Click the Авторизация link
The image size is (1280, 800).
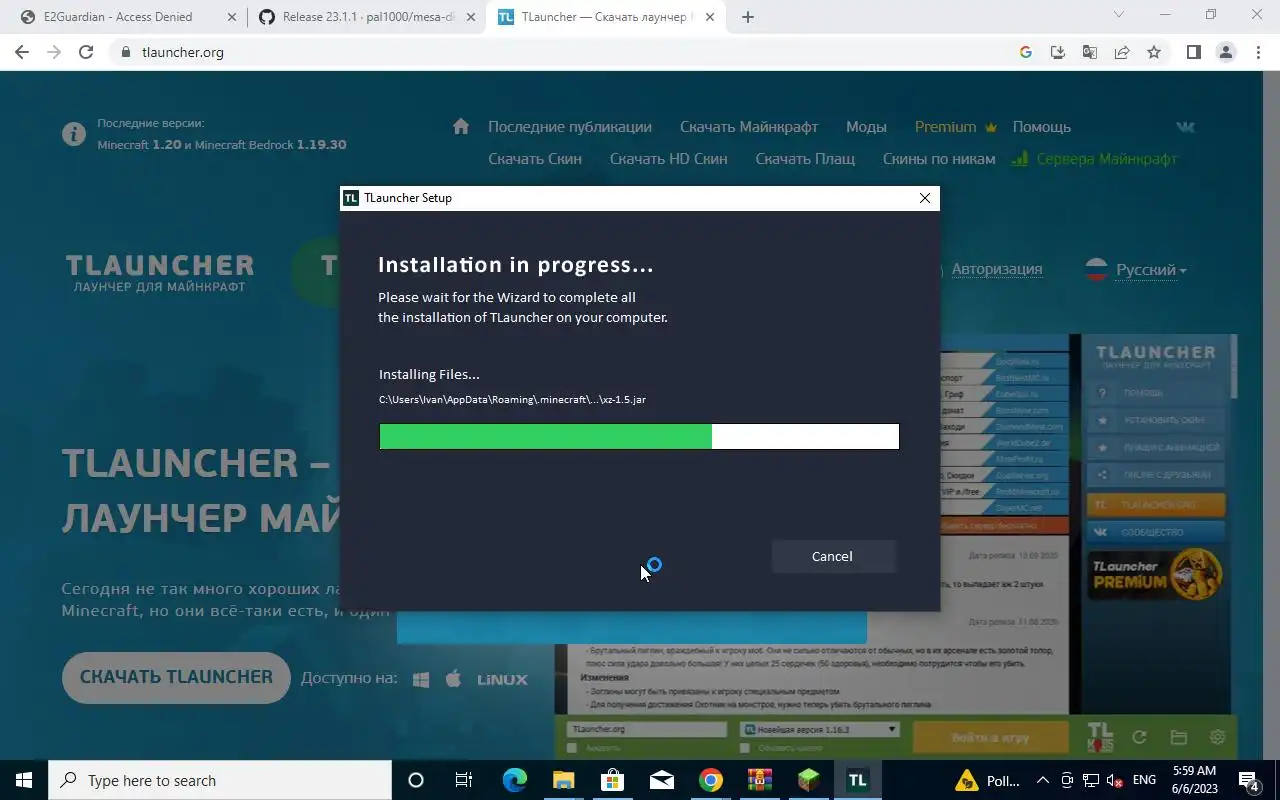point(997,269)
